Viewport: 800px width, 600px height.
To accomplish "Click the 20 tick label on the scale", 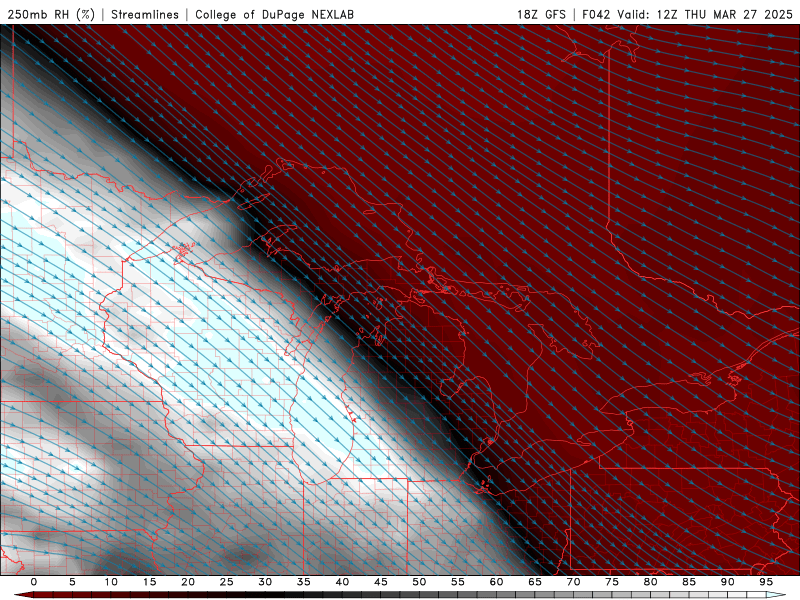I will 188,582.
